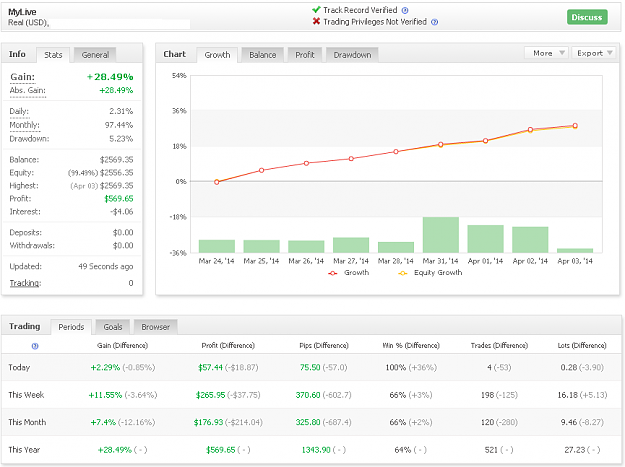Select the This Month row label
The image size is (625, 467).
pos(27,422)
